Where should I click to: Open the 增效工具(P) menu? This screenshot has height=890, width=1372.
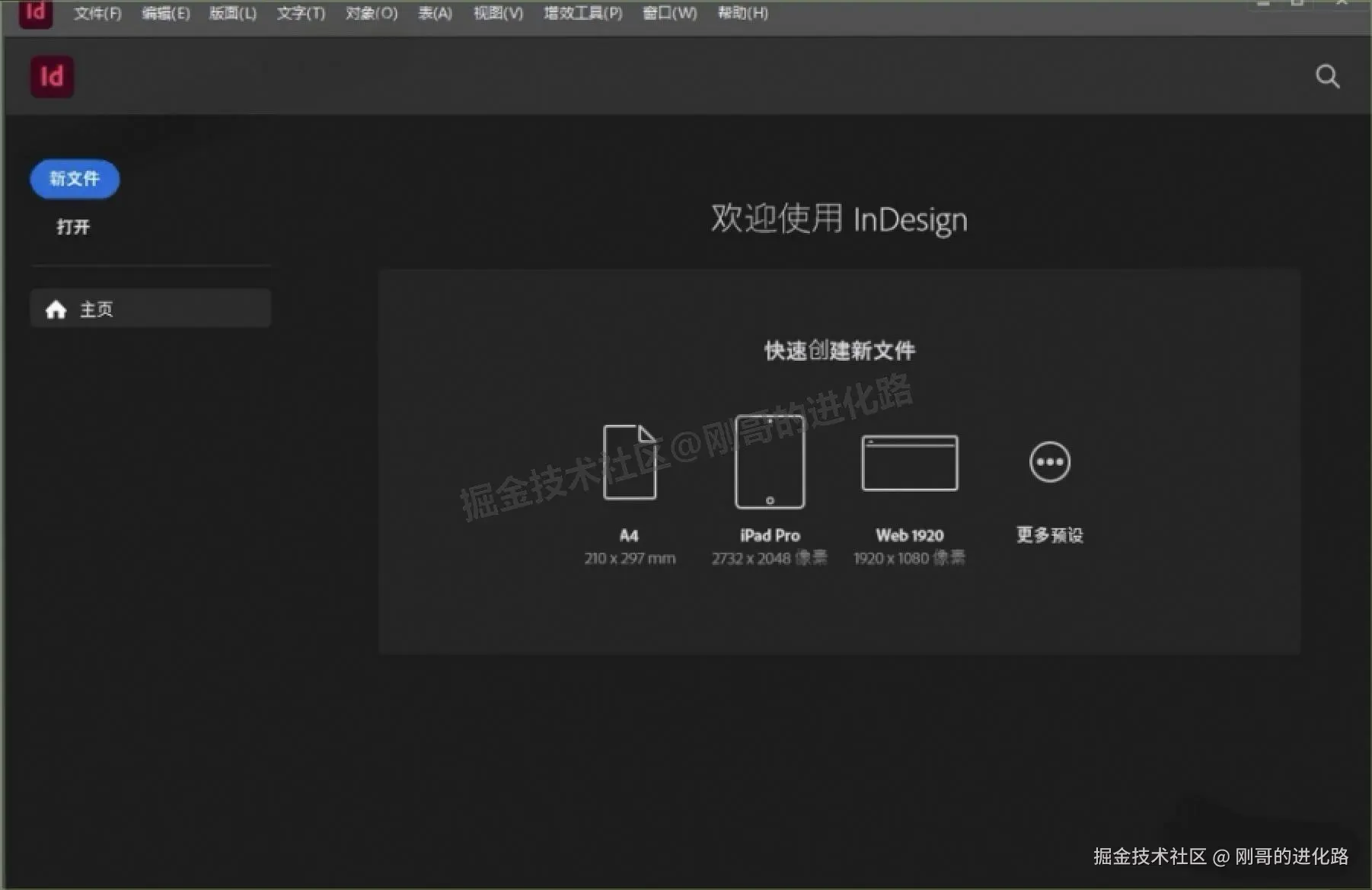click(x=582, y=13)
